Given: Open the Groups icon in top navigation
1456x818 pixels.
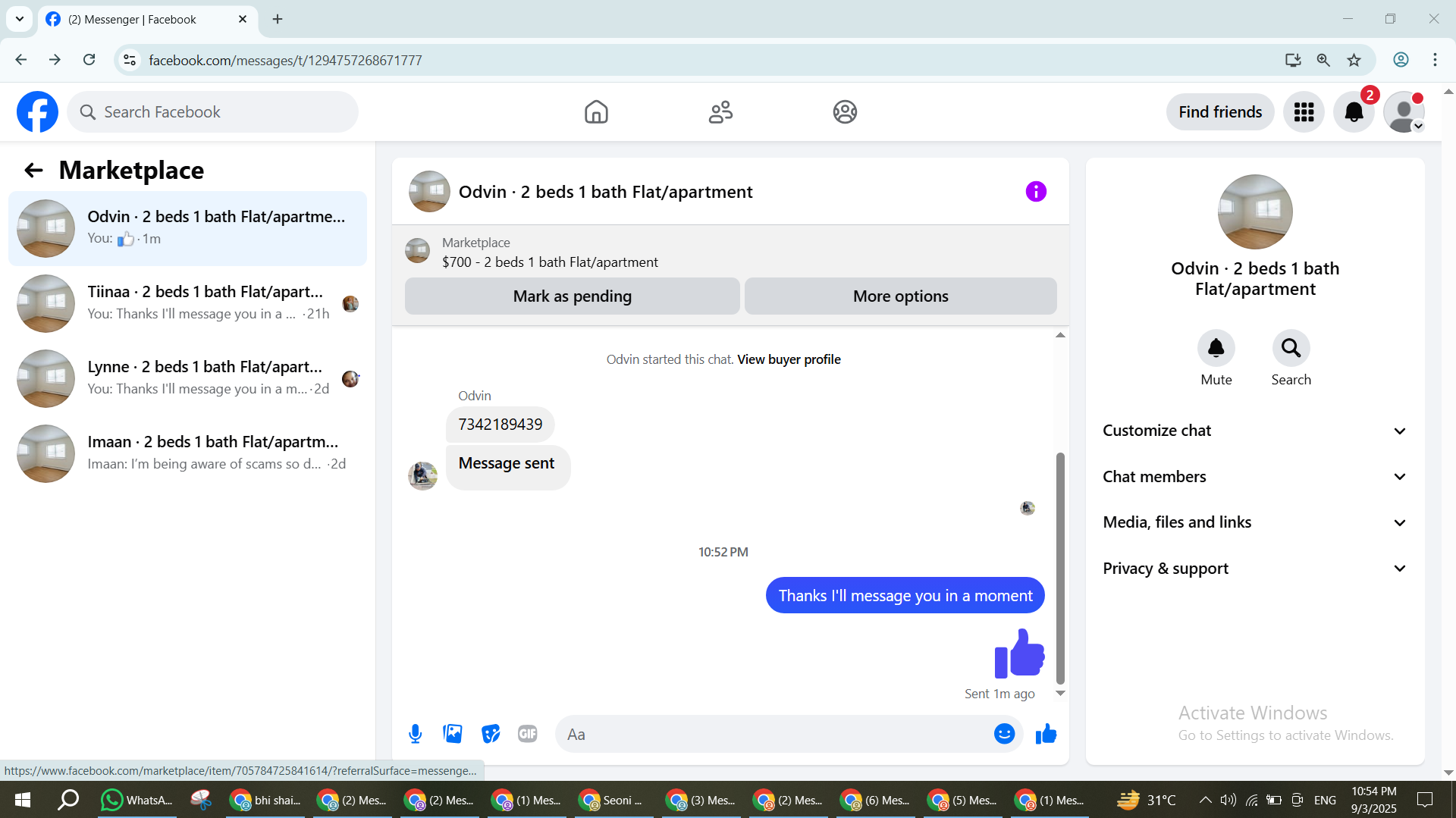Looking at the screenshot, I should [x=845, y=112].
